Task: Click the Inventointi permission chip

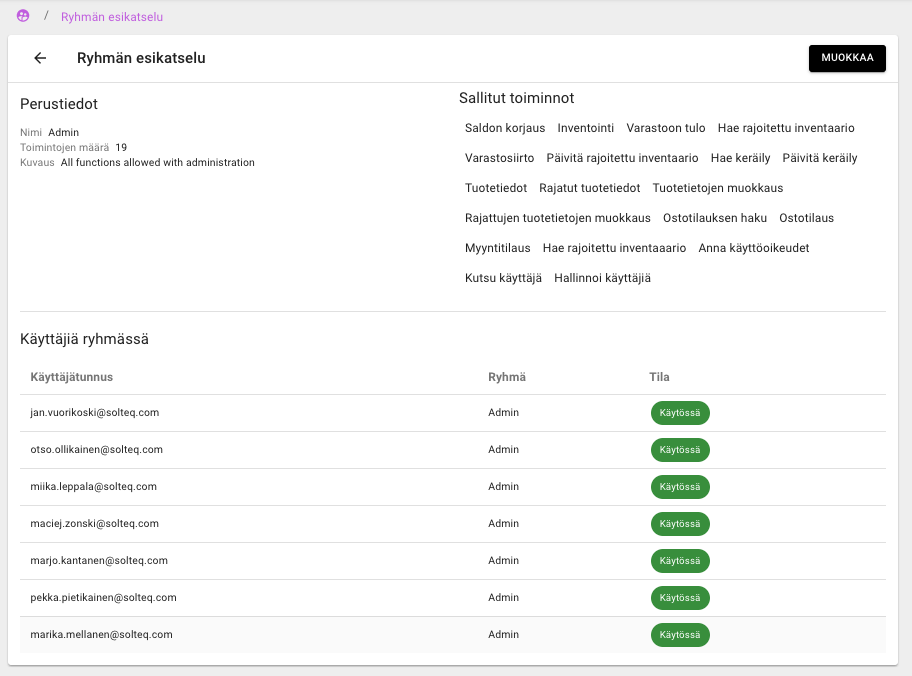Action: [x=586, y=128]
